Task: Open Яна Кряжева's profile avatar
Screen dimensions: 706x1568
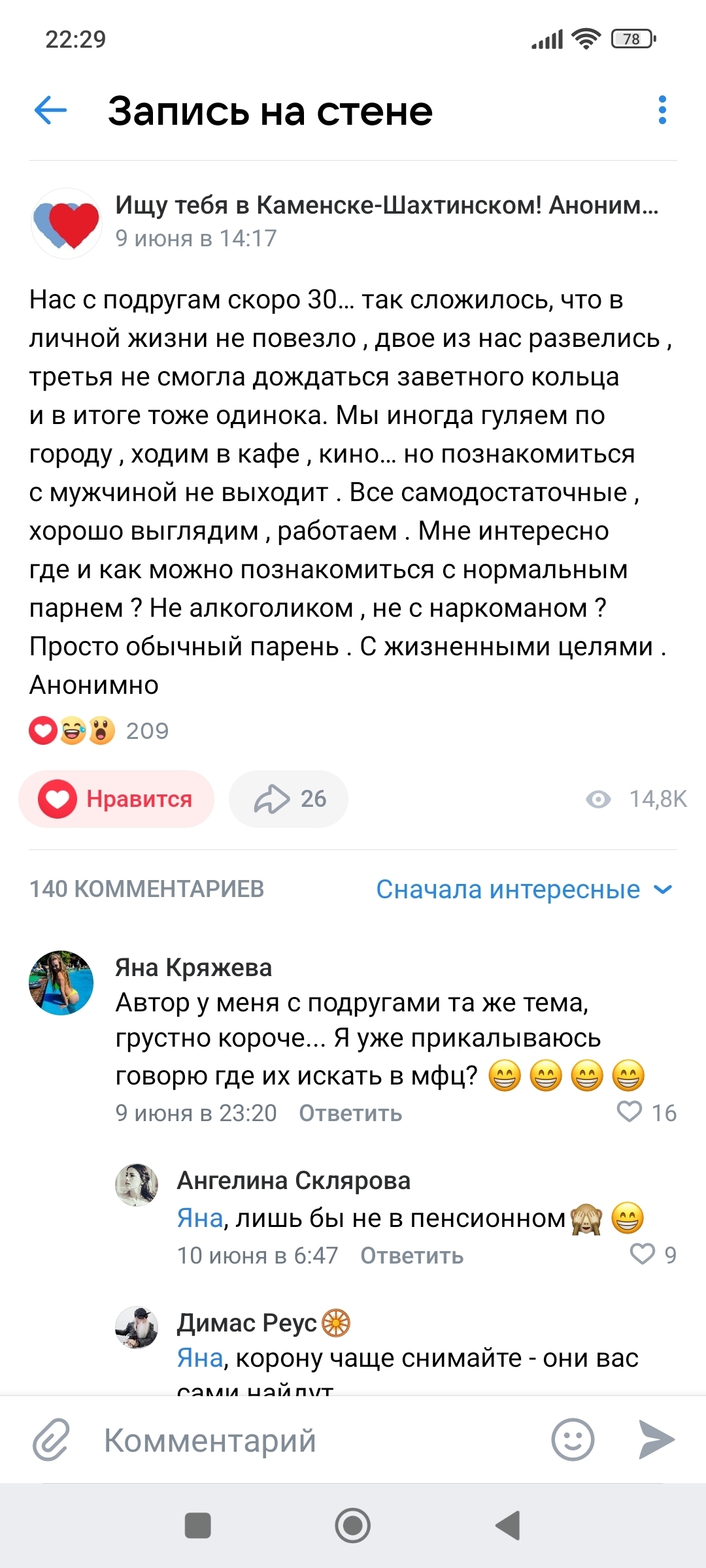Action: point(61,983)
